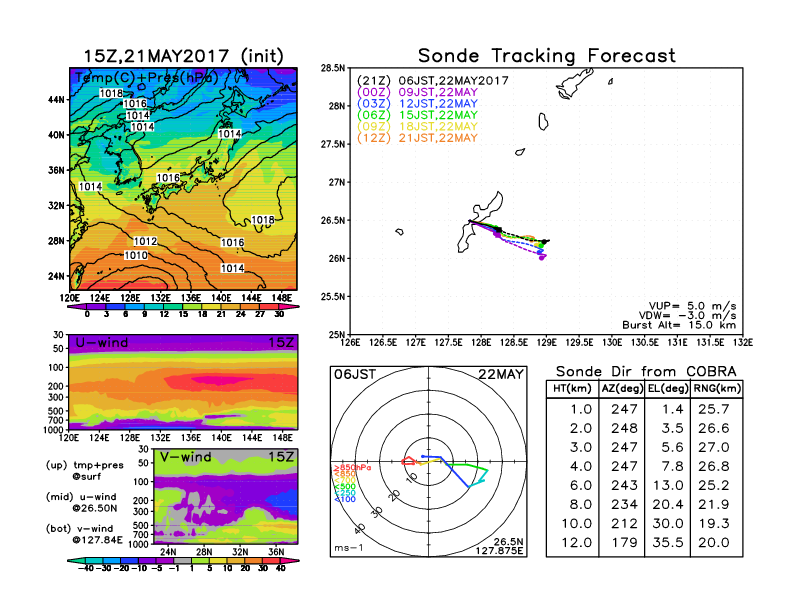Click the purple "(00Z) 09JST,22MAY" legend entry
Image resolution: width=792 pixels, height=612 pixels.
pyautogui.click(x=417, y=92)
